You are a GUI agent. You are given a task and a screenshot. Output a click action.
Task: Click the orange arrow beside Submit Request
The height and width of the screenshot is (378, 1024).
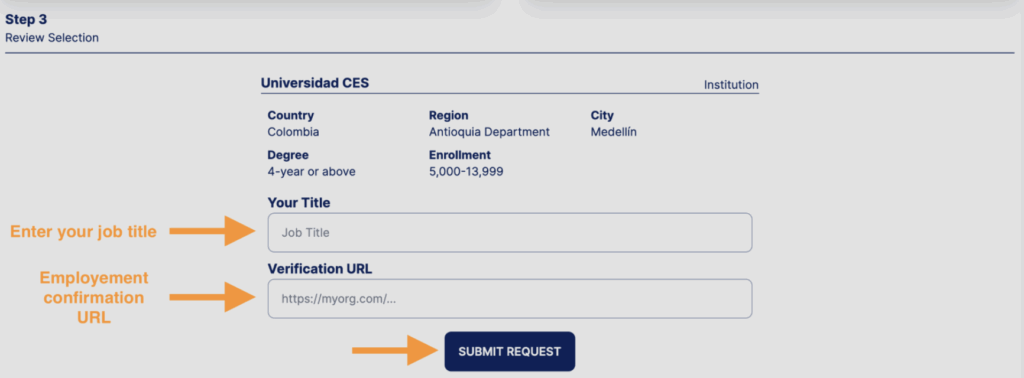click(x=395, y=351)
